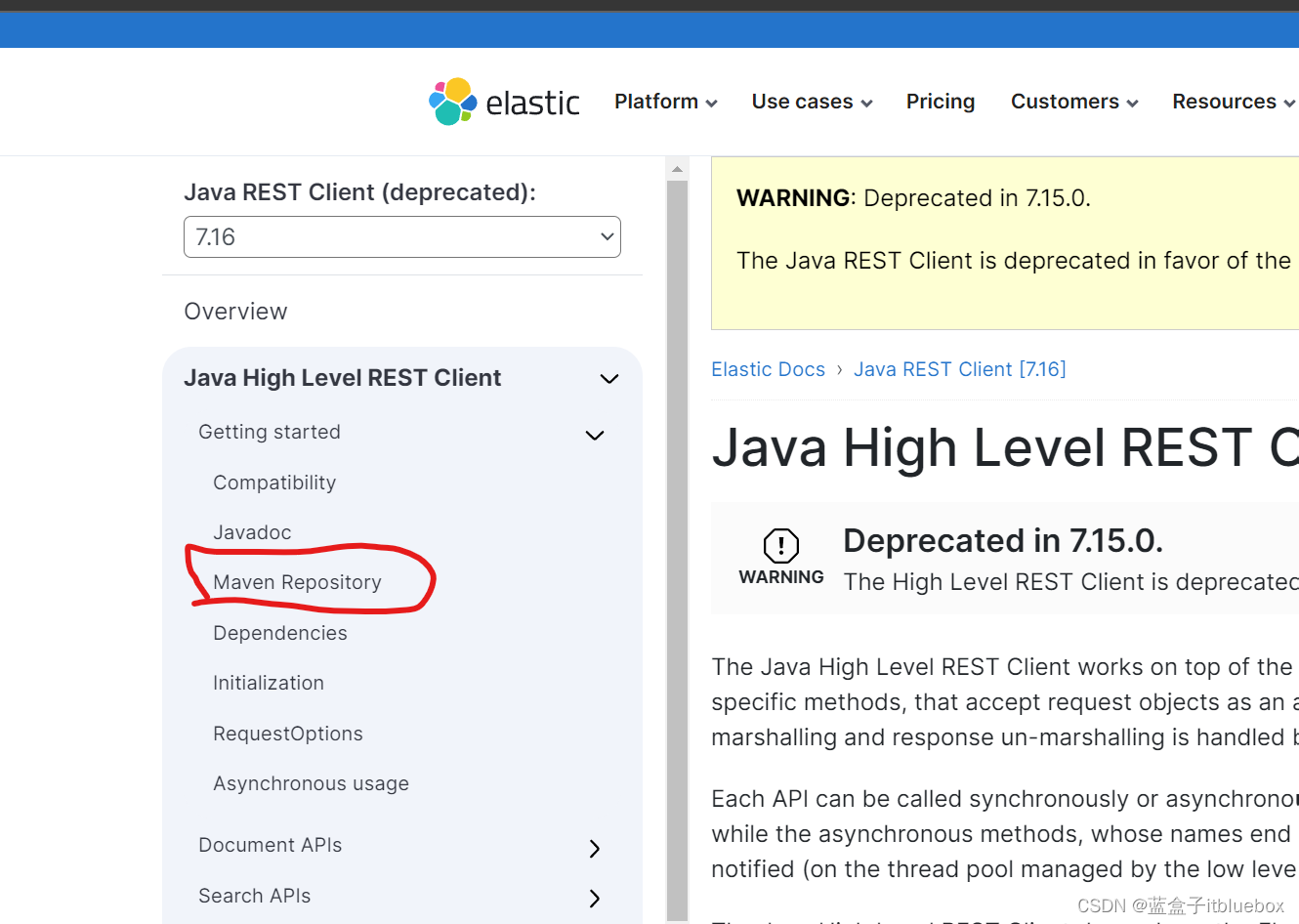The image size is (1299, 924).
Task: Follow the Java REST Client [7.16] breadcrumb
Action: [960, 369]
